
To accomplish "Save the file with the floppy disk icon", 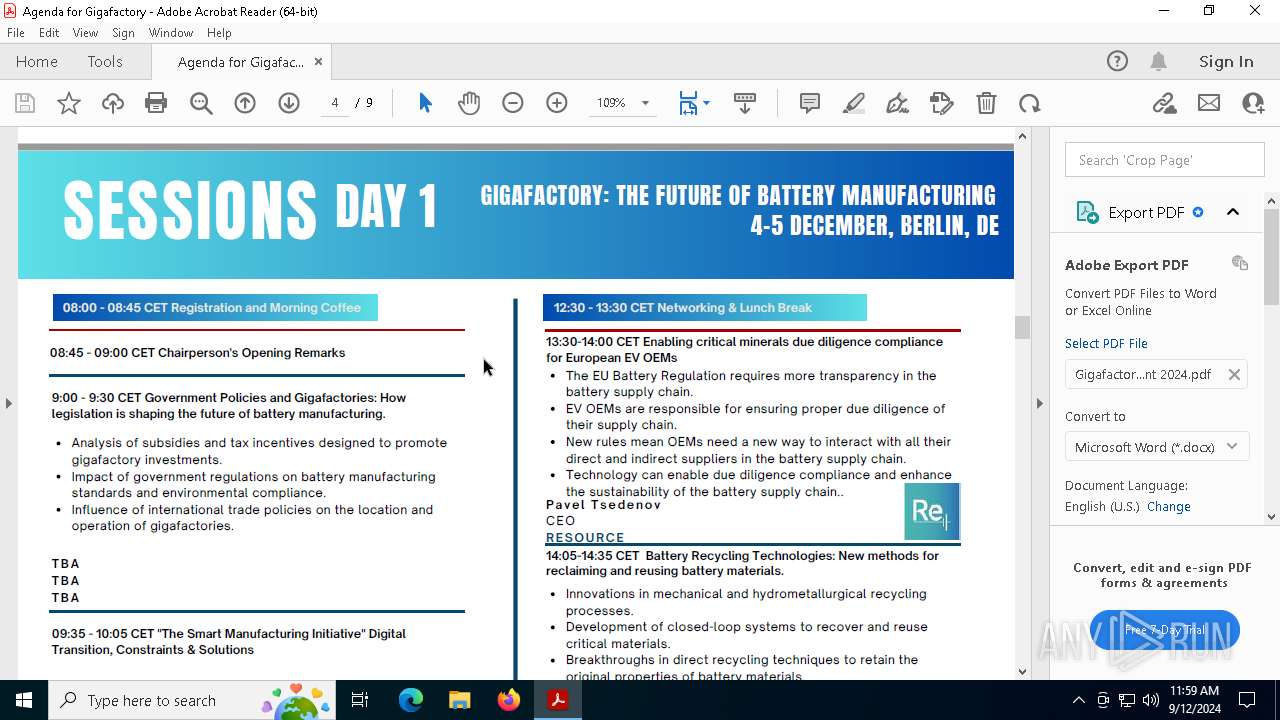I will [25, 103].
